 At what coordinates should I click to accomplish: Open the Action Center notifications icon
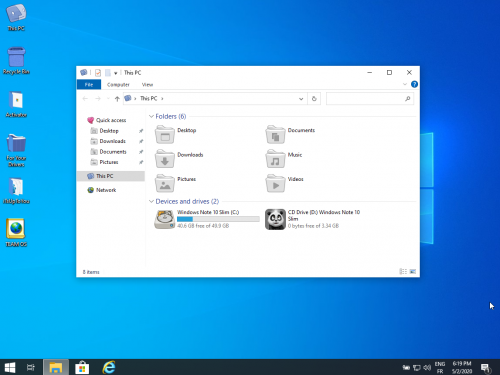[x=485, y=367]
